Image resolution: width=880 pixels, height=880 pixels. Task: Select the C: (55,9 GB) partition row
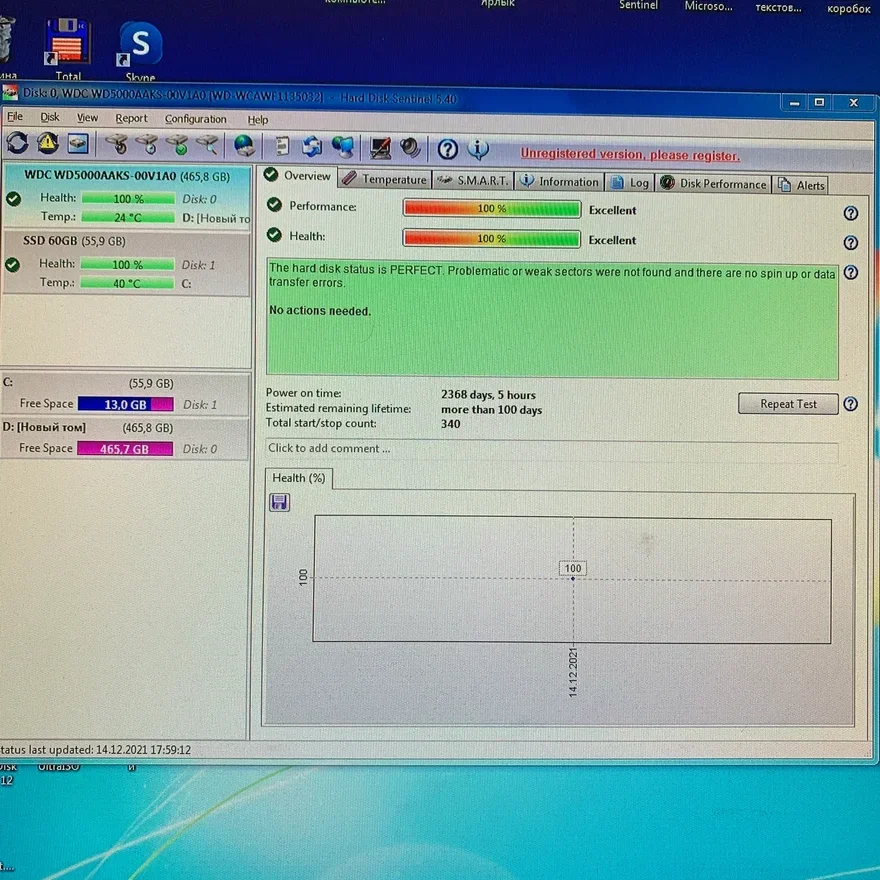tap(125, 393)
